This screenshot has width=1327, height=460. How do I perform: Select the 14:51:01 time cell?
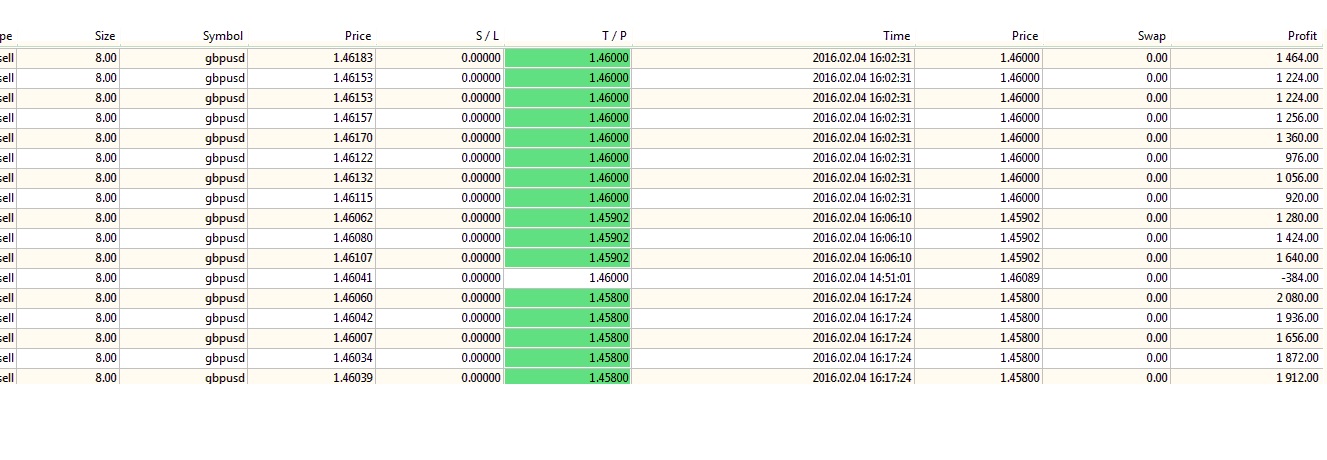(x=861, y=278)
